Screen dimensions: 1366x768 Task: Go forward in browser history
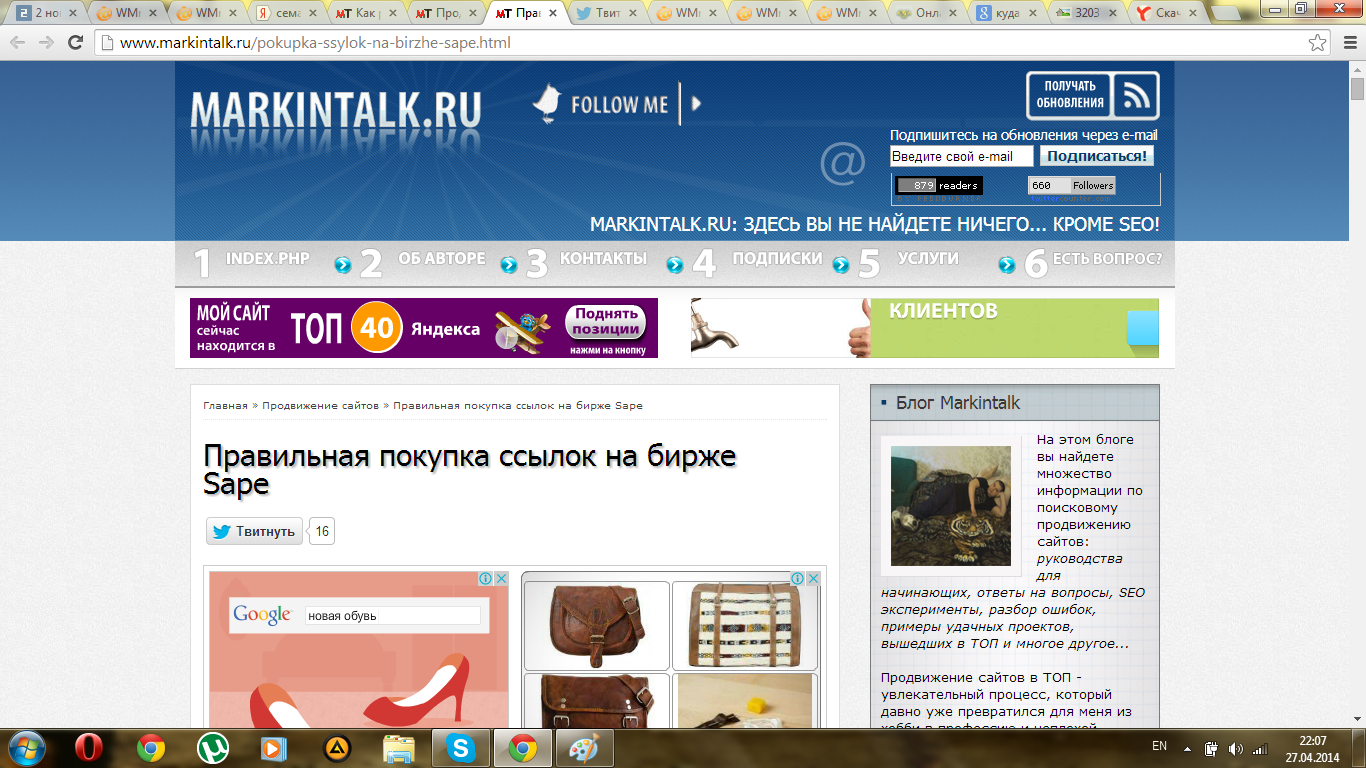pyautogui.click(x=46, y=43)
